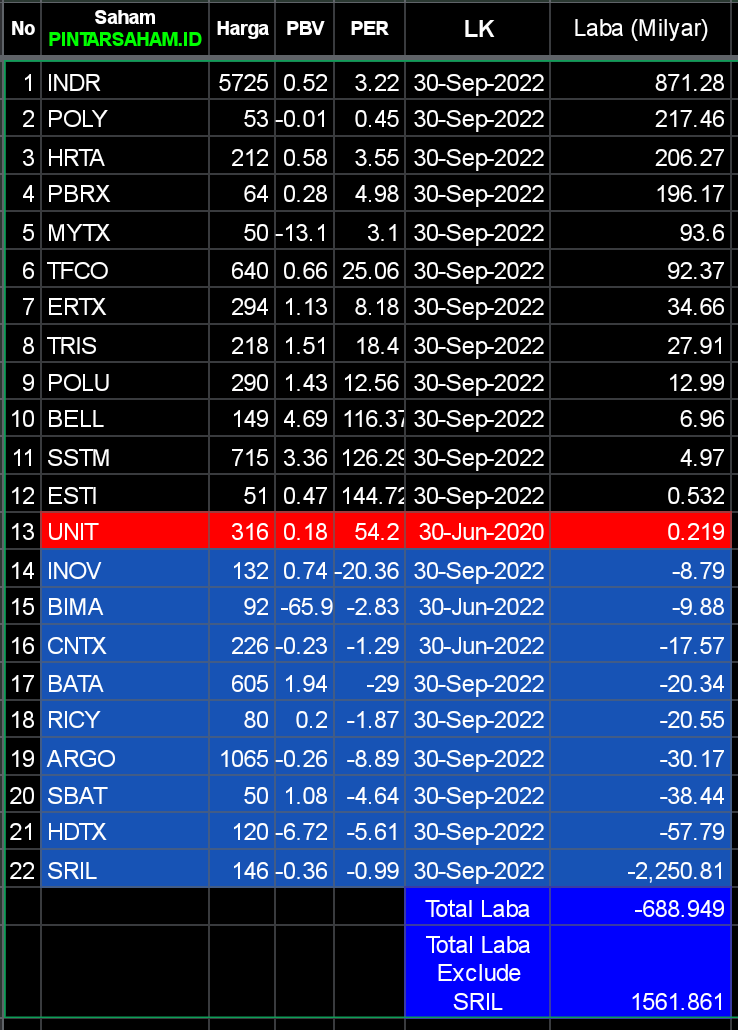
Task: Select the No column header
Action: pyautogui.click(x=22, y=29)
